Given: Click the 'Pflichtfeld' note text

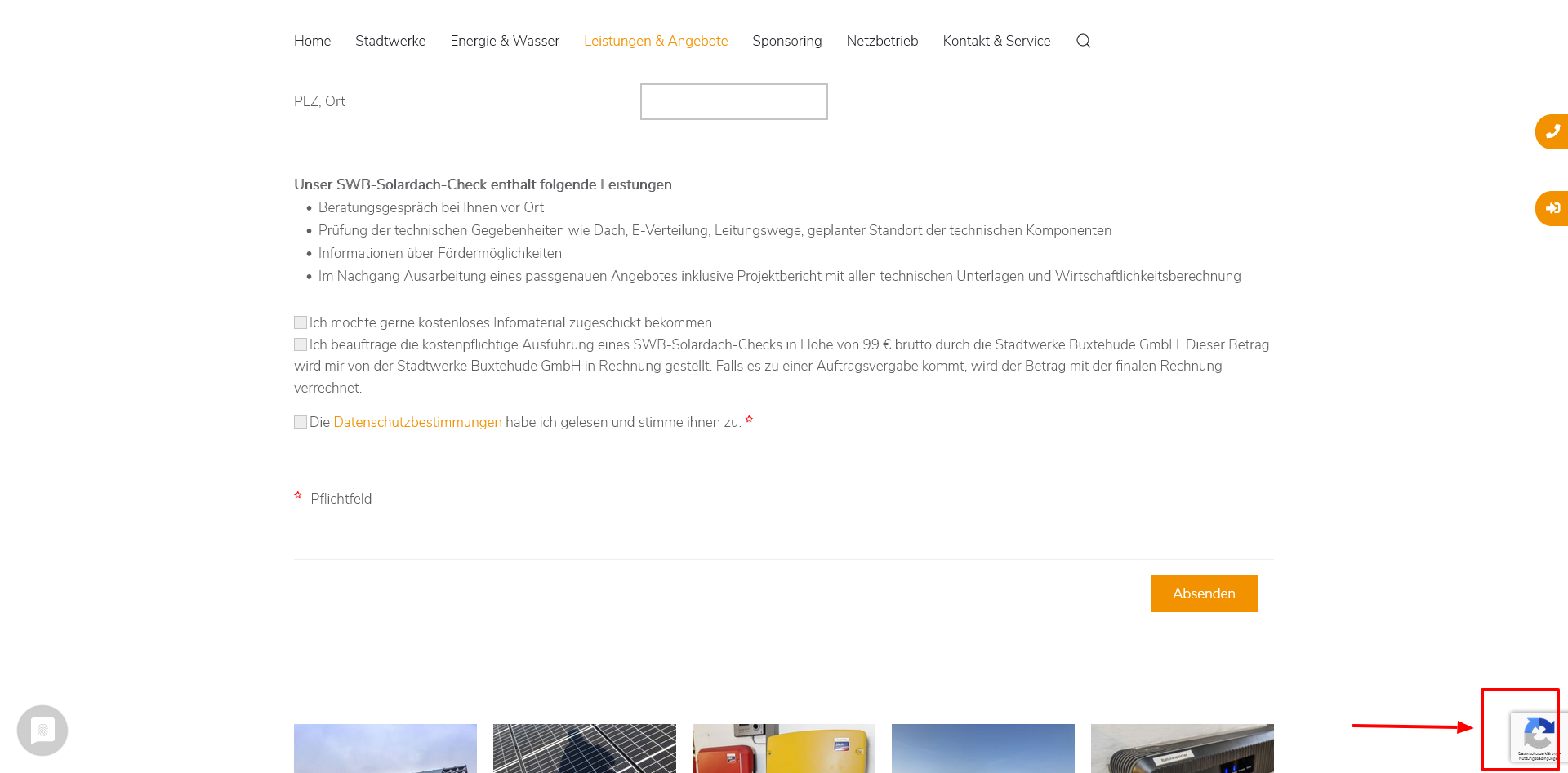Looking at the screenshot, I should [x=341, y=499].
